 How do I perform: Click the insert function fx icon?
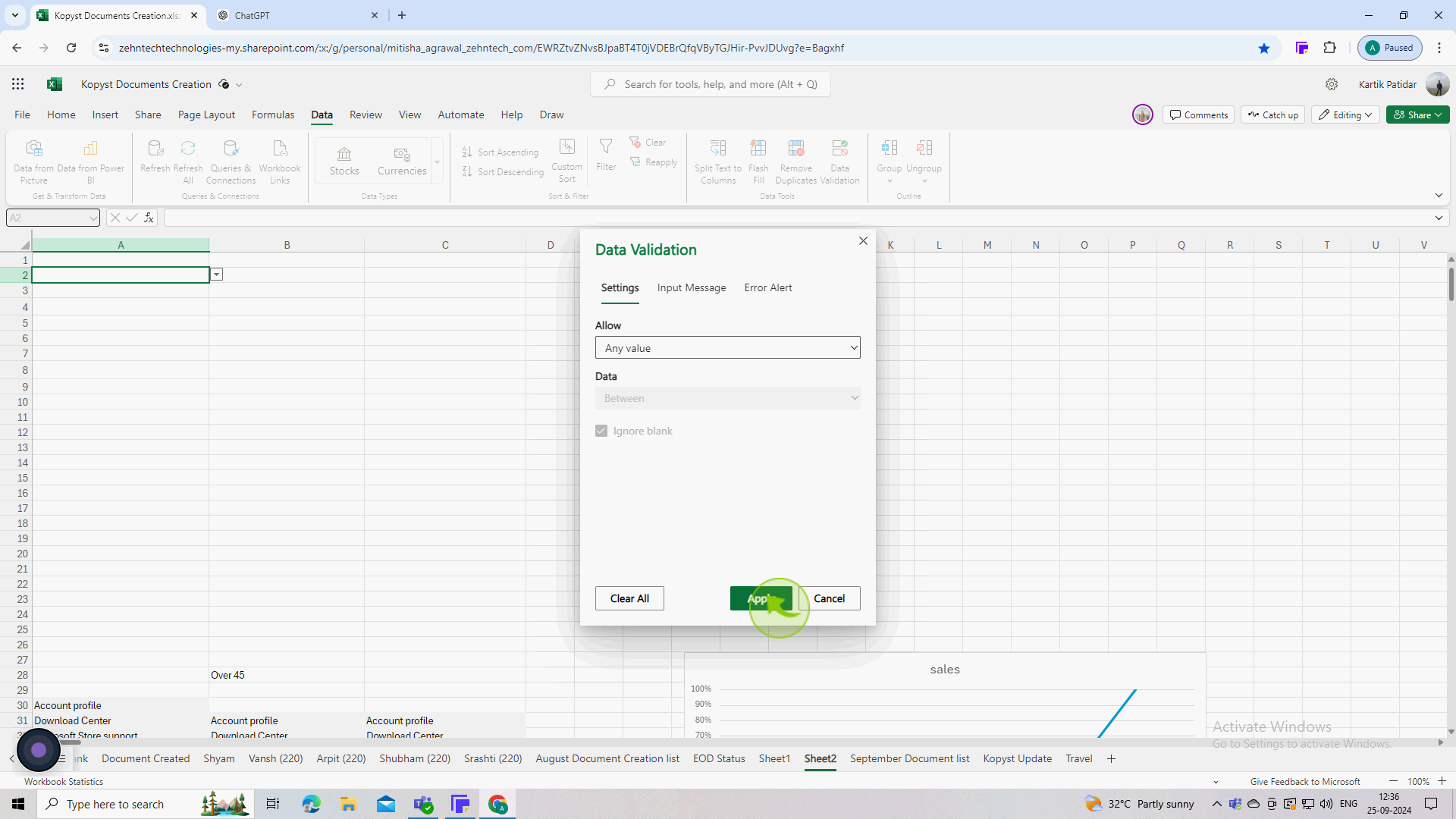pos(149,218)
